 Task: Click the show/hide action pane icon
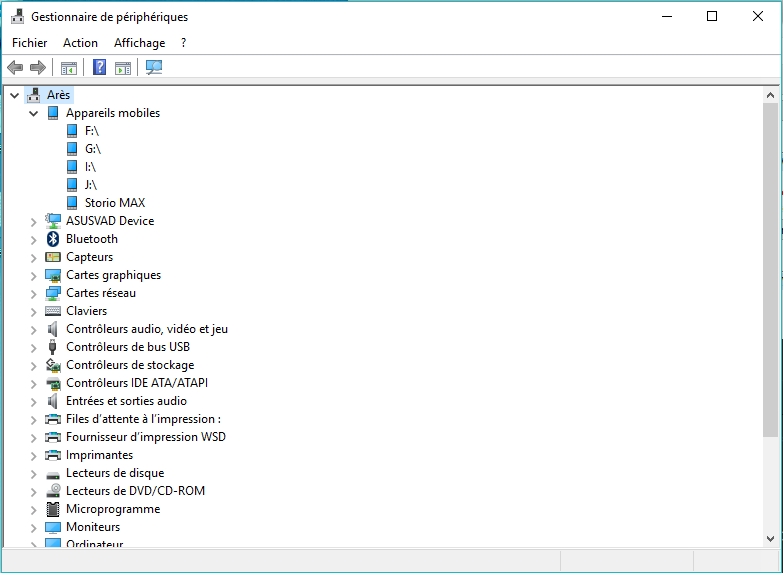(123, 68)
